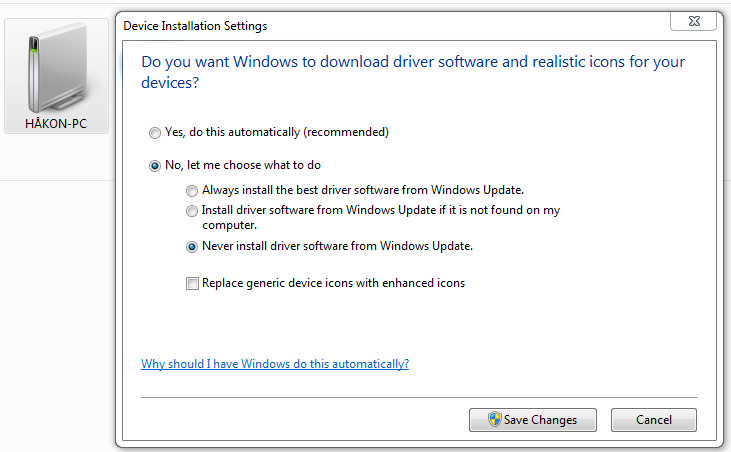Screen dimensions: 731x452
Task: Click the 'Always install the best driver software' label text
Action: pos(363,190)
